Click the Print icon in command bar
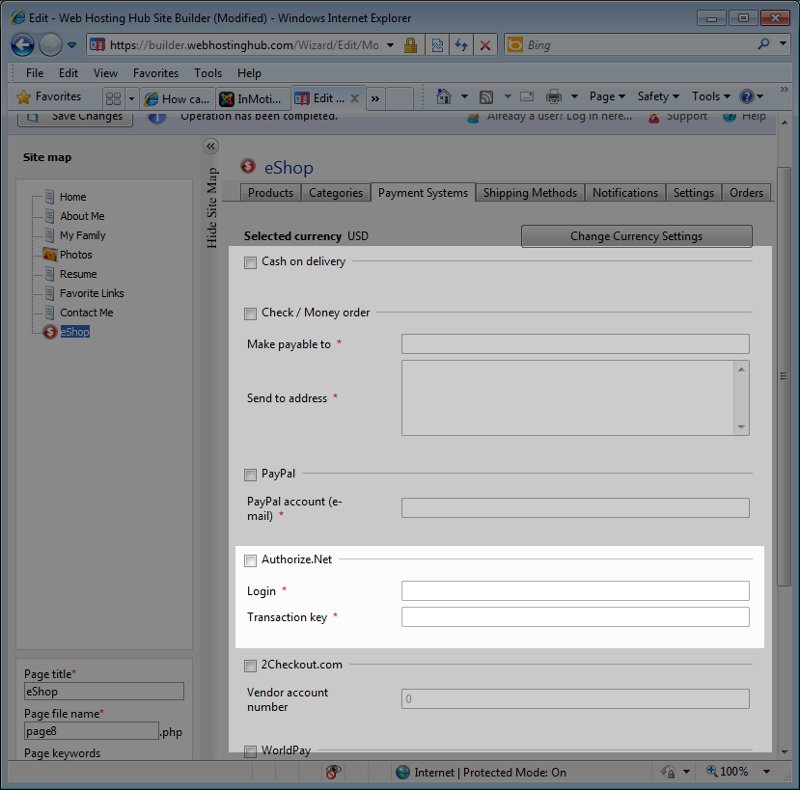 click(554, 97)
